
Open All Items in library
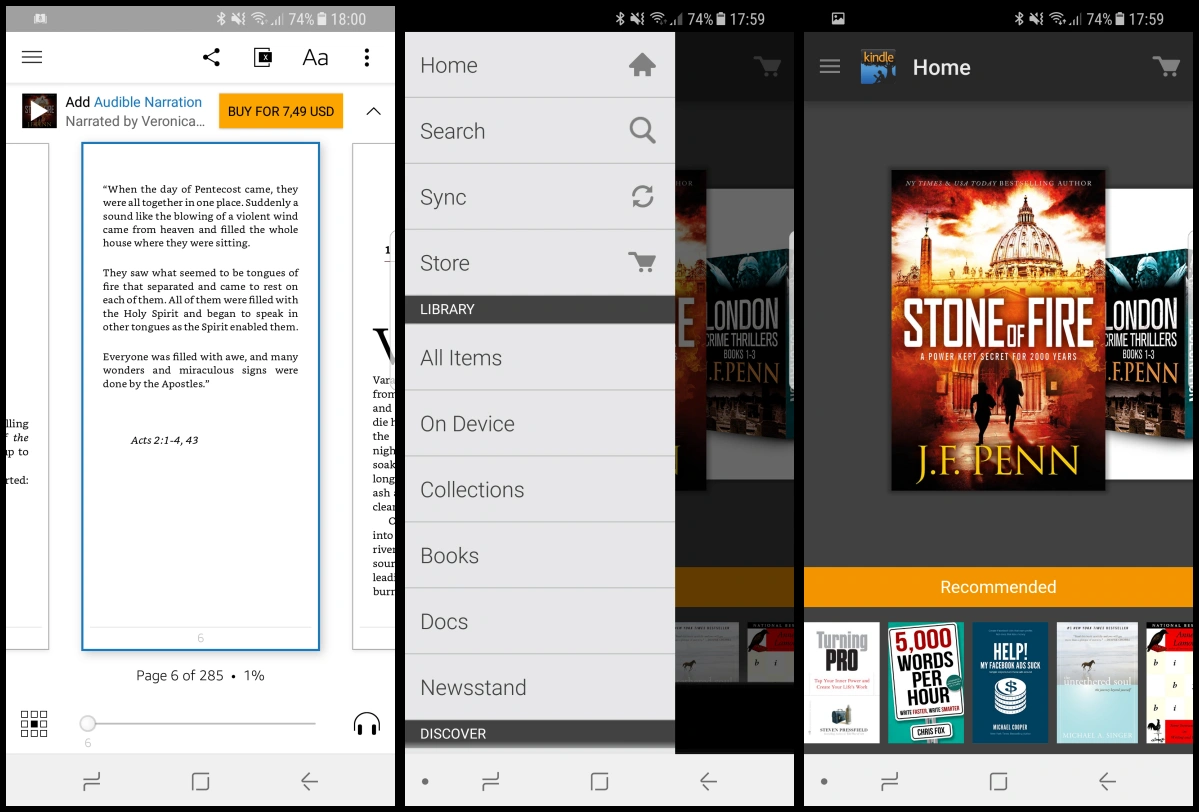point(540,357)
